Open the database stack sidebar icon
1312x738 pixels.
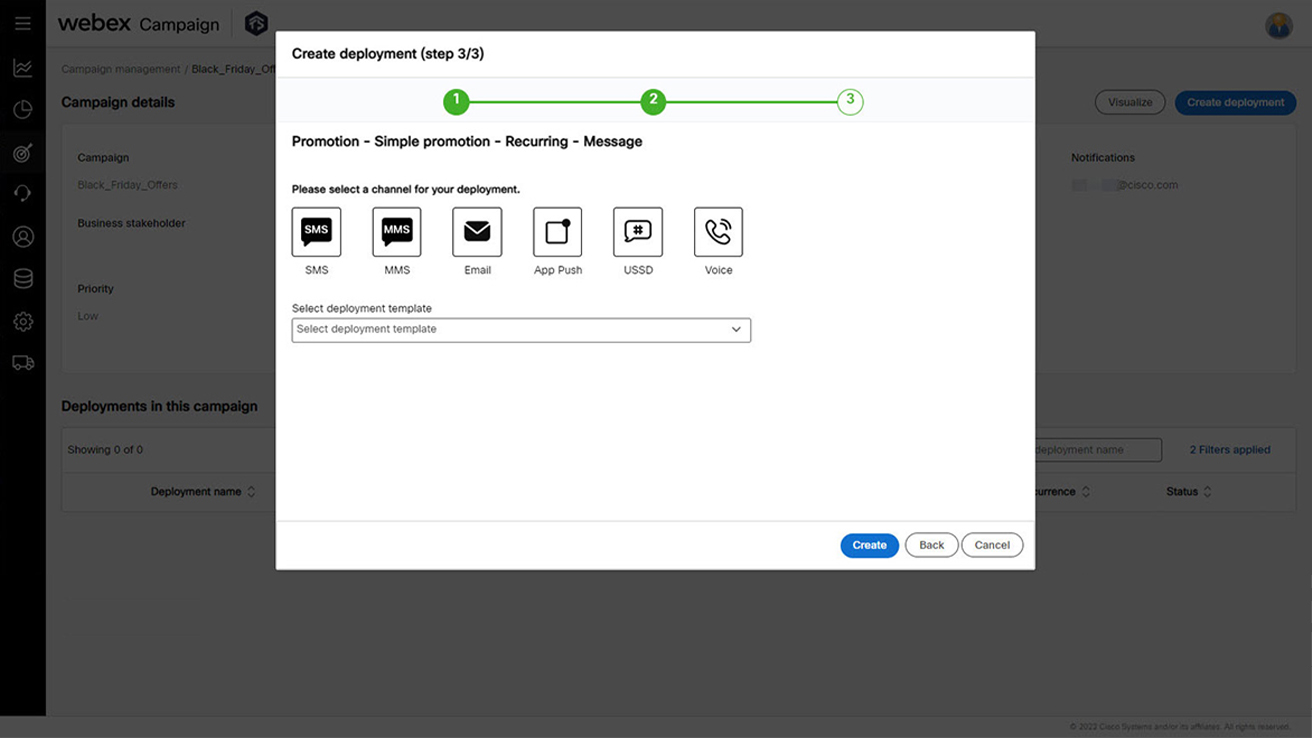[23, 279]
